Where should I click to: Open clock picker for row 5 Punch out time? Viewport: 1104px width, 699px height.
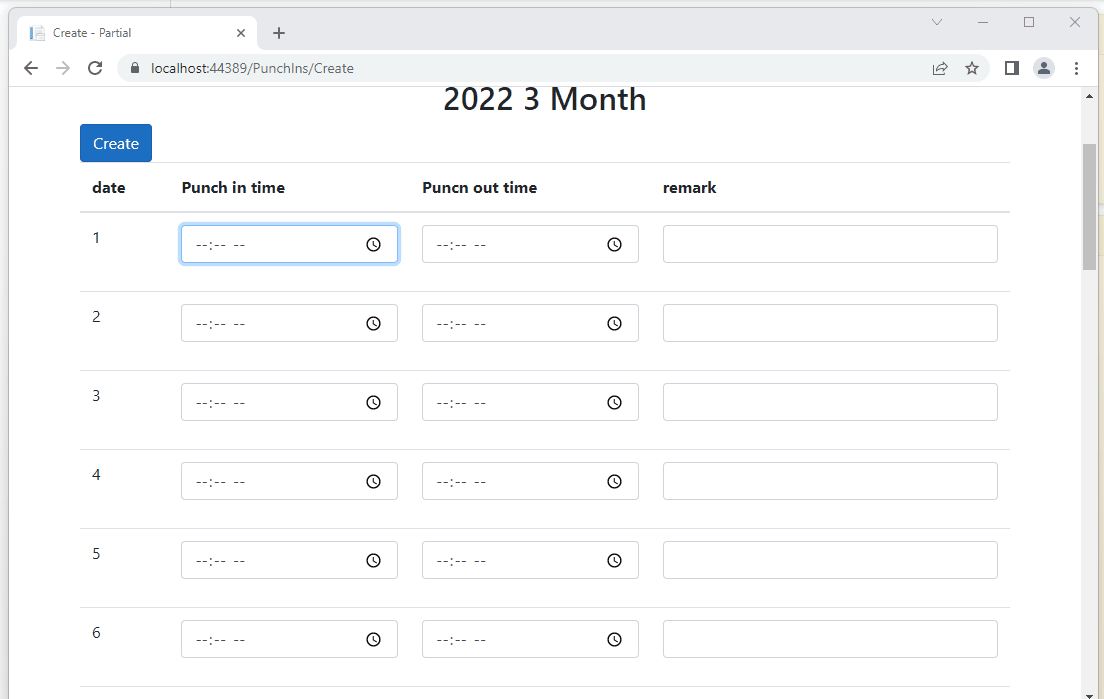pyautogui.click(x=615, y=560)
